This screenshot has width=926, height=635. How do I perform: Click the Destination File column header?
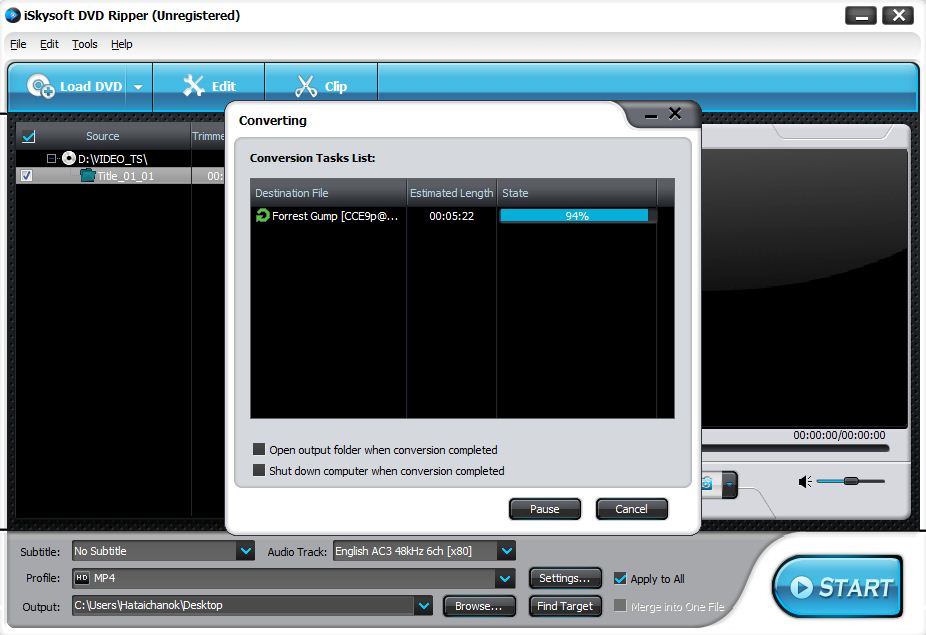pos(328,193)
